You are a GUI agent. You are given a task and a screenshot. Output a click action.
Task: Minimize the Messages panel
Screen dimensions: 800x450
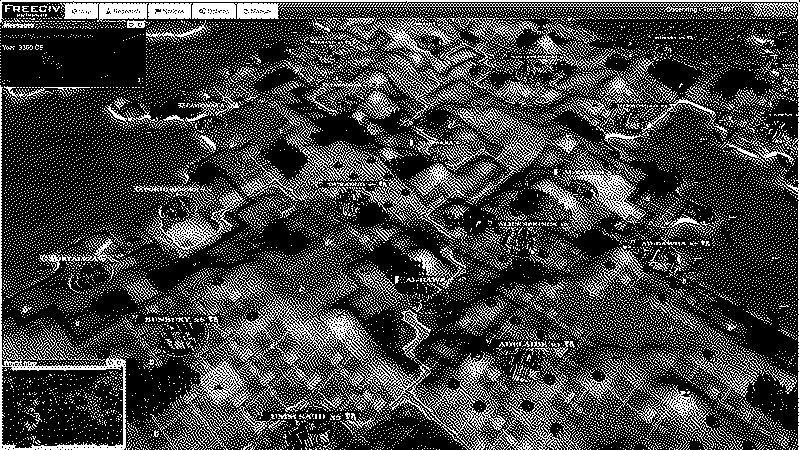[132, 23]
